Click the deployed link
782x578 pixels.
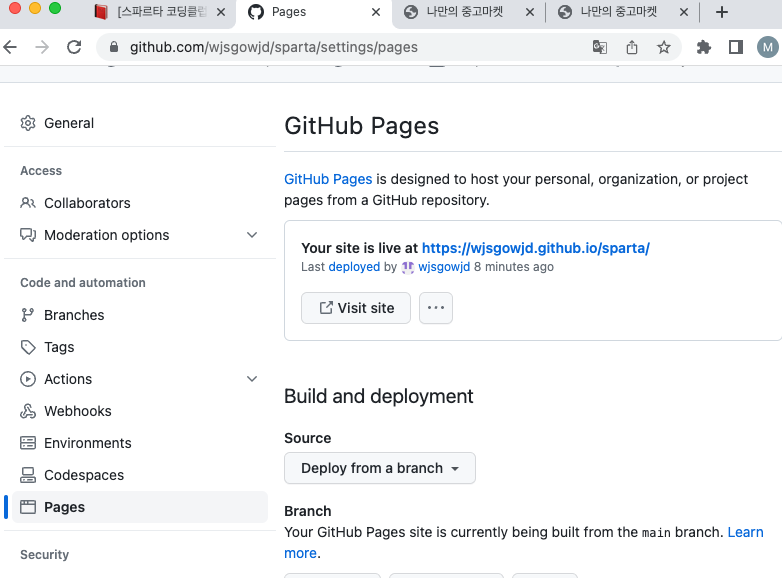click(x=354, y=267)
